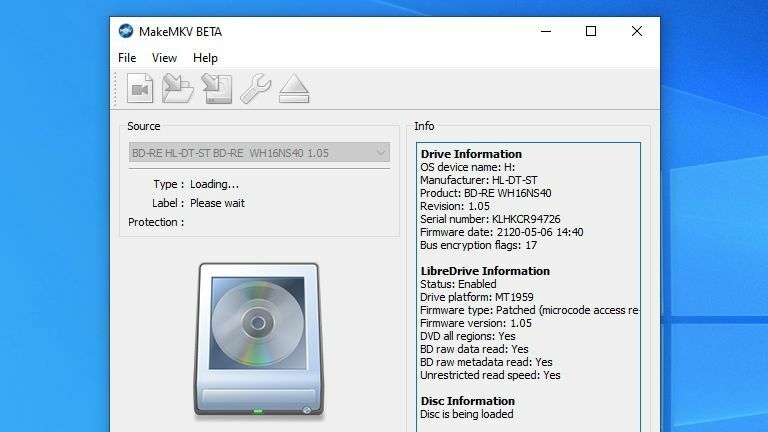Open the File menu
The width and height of the screenshot is (768, 432).
tap(127, 58)
